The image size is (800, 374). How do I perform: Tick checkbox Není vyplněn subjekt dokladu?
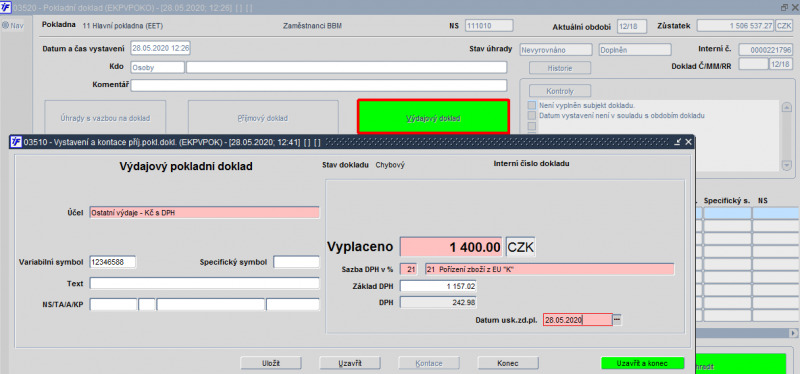pos(532,106)
